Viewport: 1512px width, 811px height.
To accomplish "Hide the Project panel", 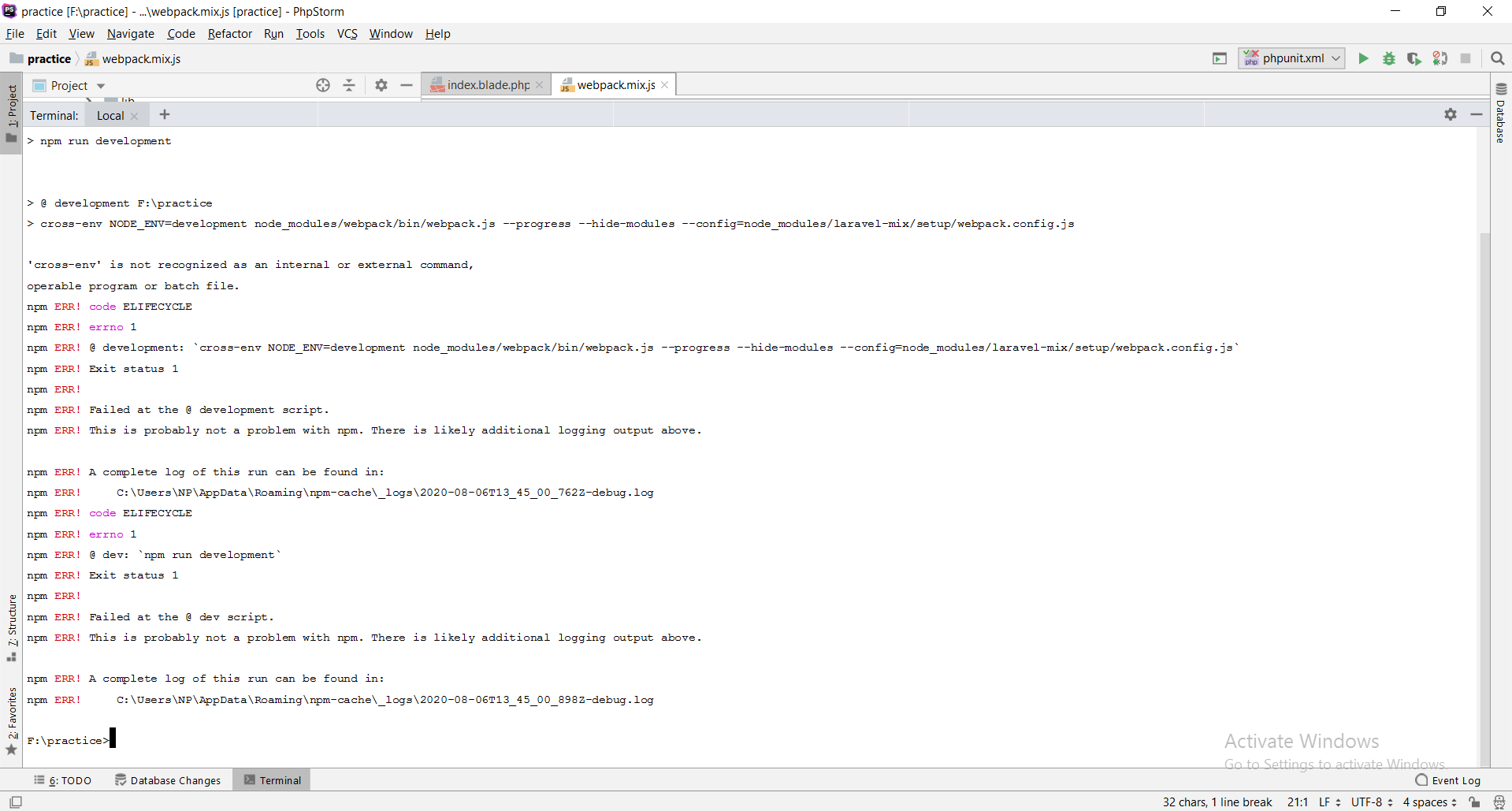I will pyautogui.click(x=407, y=85).
